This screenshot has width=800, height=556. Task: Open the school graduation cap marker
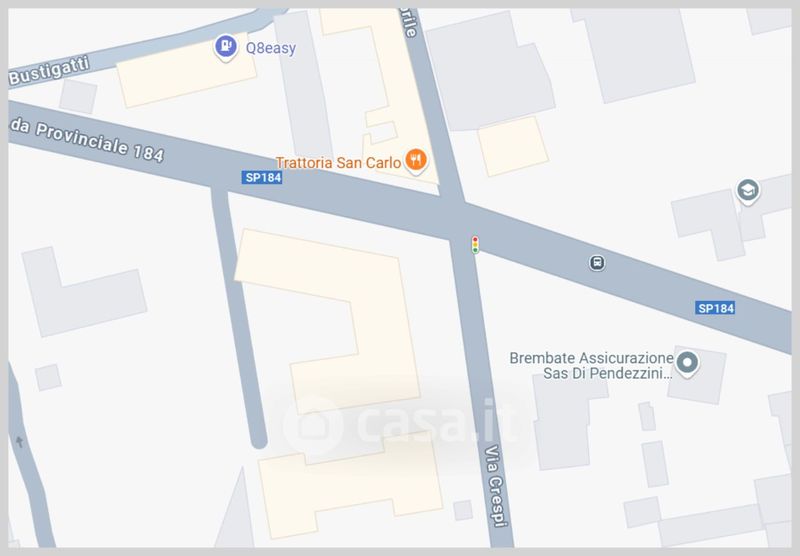[747, 191]
